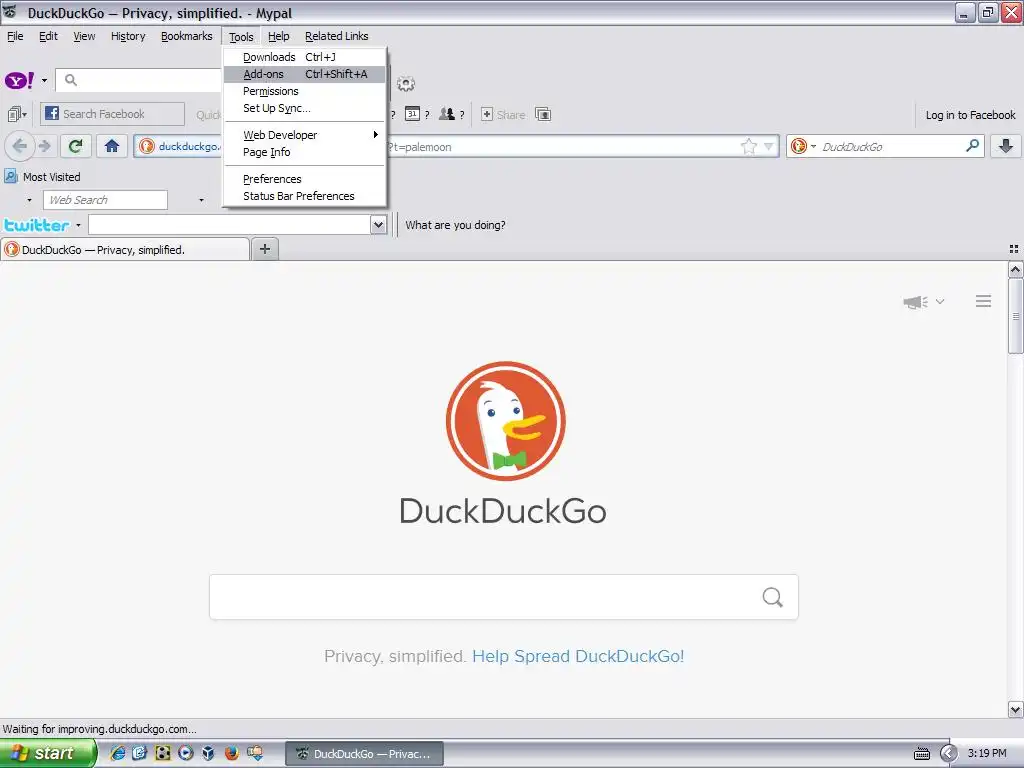This screenshot has width=1024, height=768.
Task: Click the Web Search toolbar field
Action: click(105, 200)
